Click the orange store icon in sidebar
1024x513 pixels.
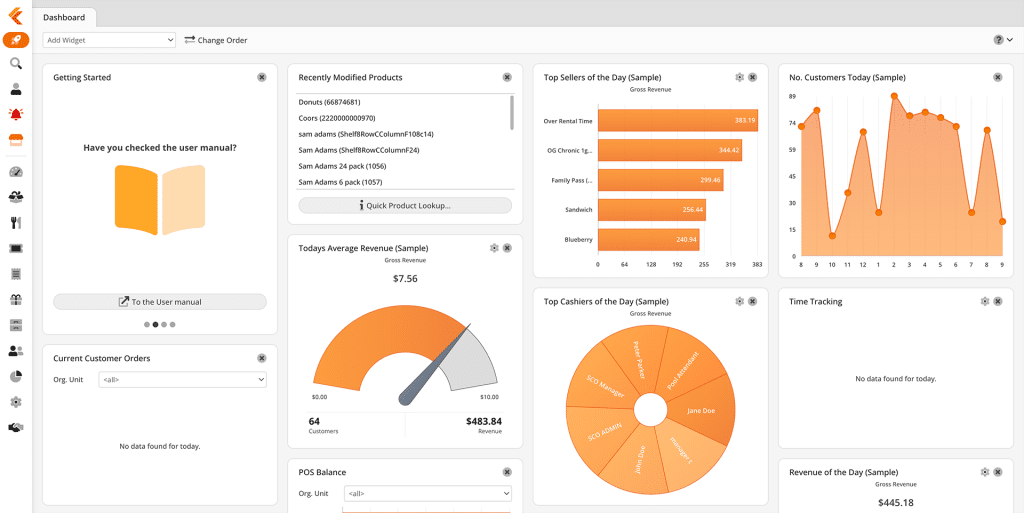16,140
